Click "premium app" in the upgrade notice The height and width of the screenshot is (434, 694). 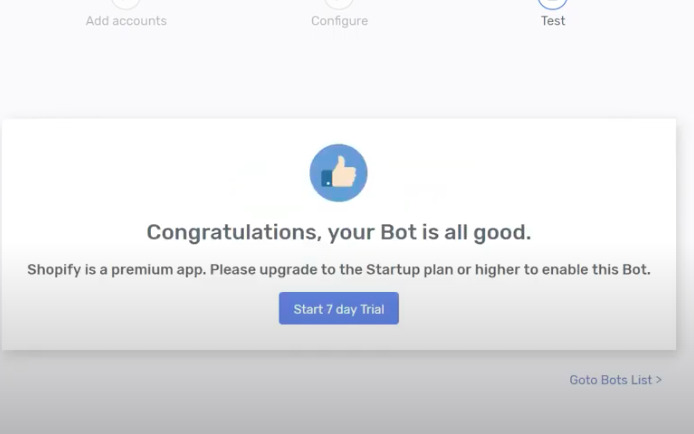155,271
